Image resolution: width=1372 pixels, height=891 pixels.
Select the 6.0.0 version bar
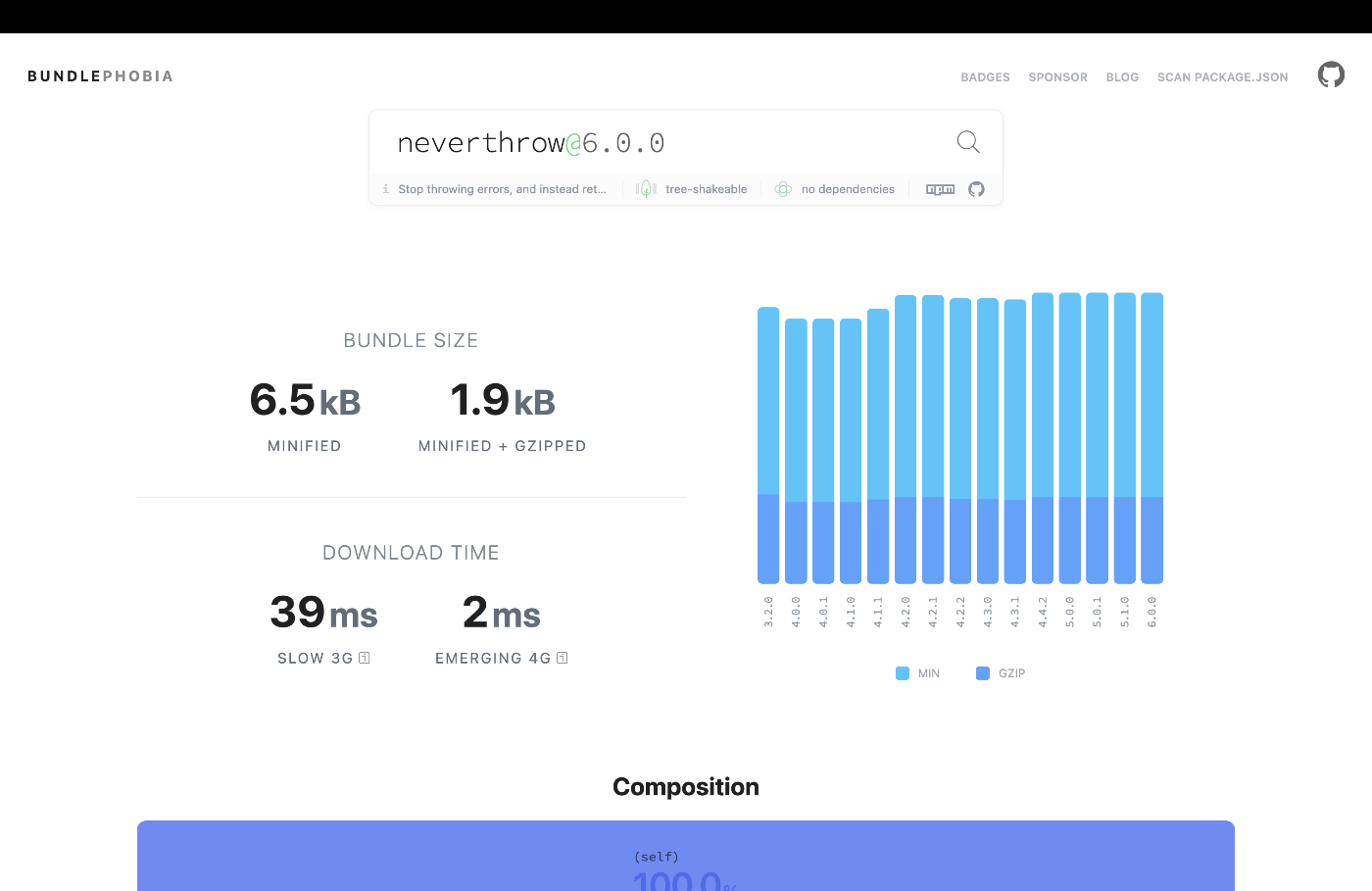[x=1152, y=438]
